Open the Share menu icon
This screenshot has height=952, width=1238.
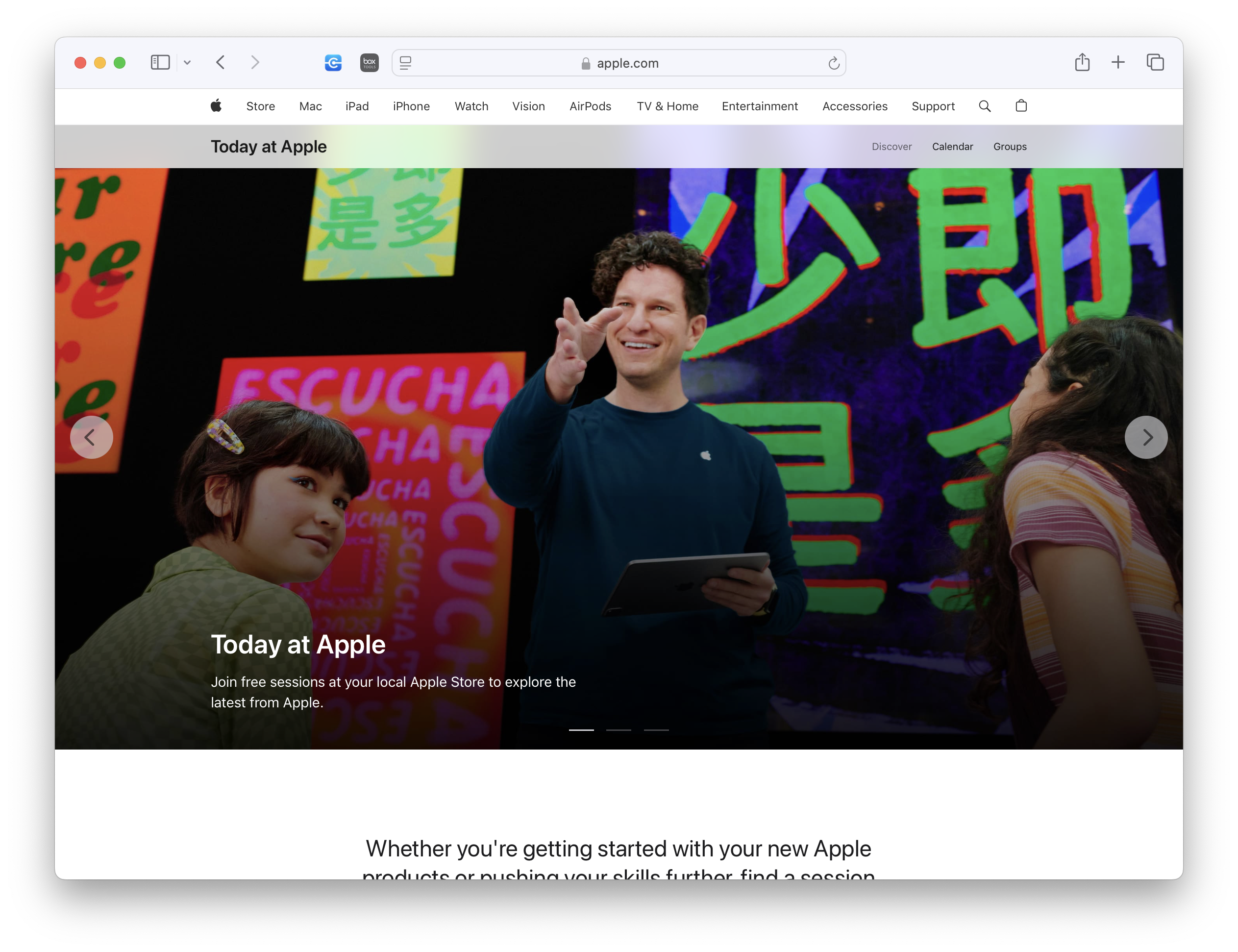pos(1082,62)
